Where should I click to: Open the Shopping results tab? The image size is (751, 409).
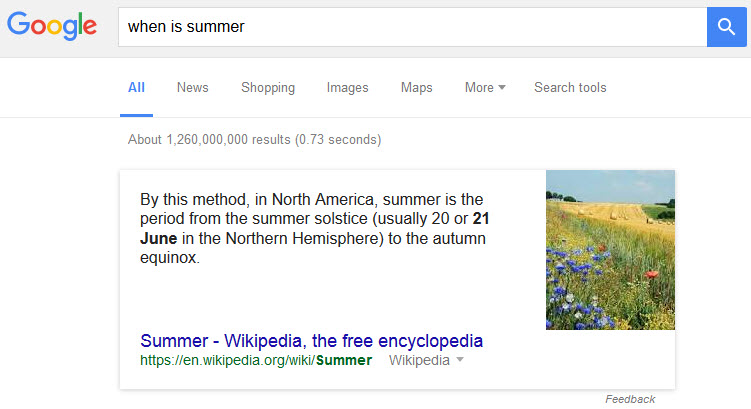tap(268, 88)
